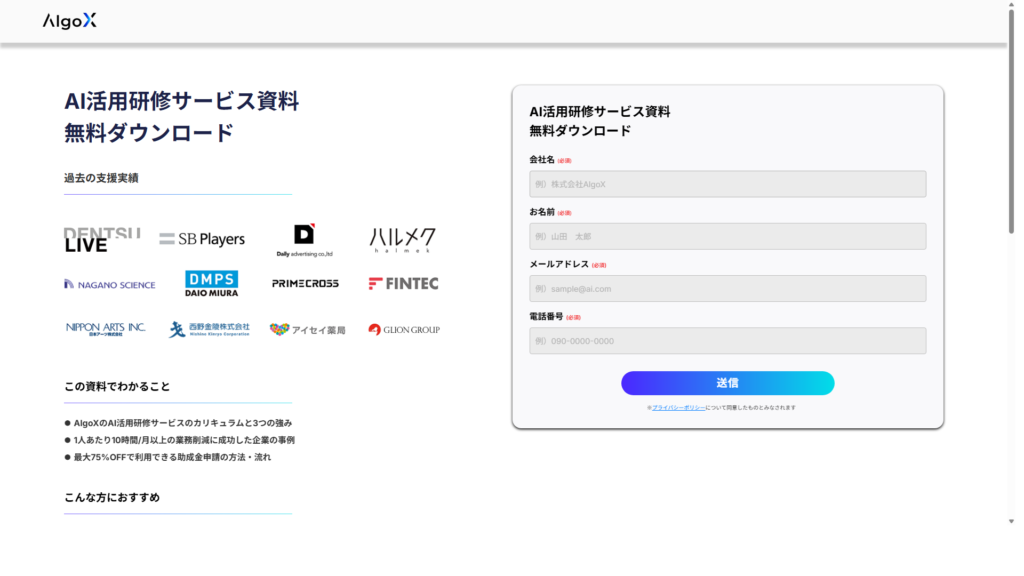Focus the 電話番号 input field
Image resolution: width=1024 pixels, height=576 pixels.
[x=727, y=341]
